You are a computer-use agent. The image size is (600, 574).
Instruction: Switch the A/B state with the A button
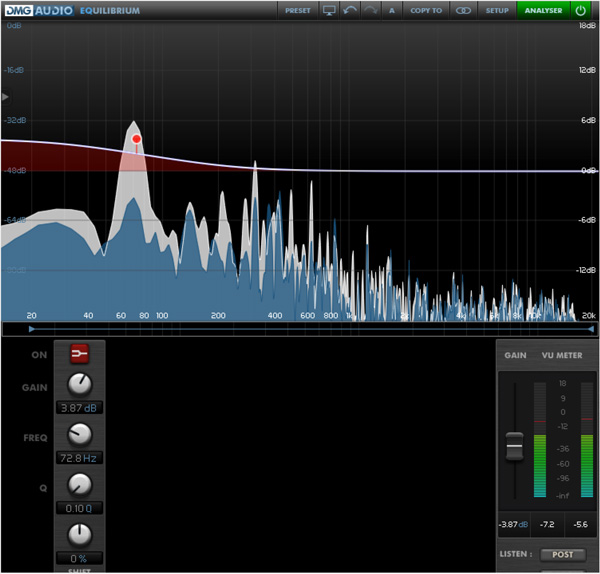coord(391,10)
